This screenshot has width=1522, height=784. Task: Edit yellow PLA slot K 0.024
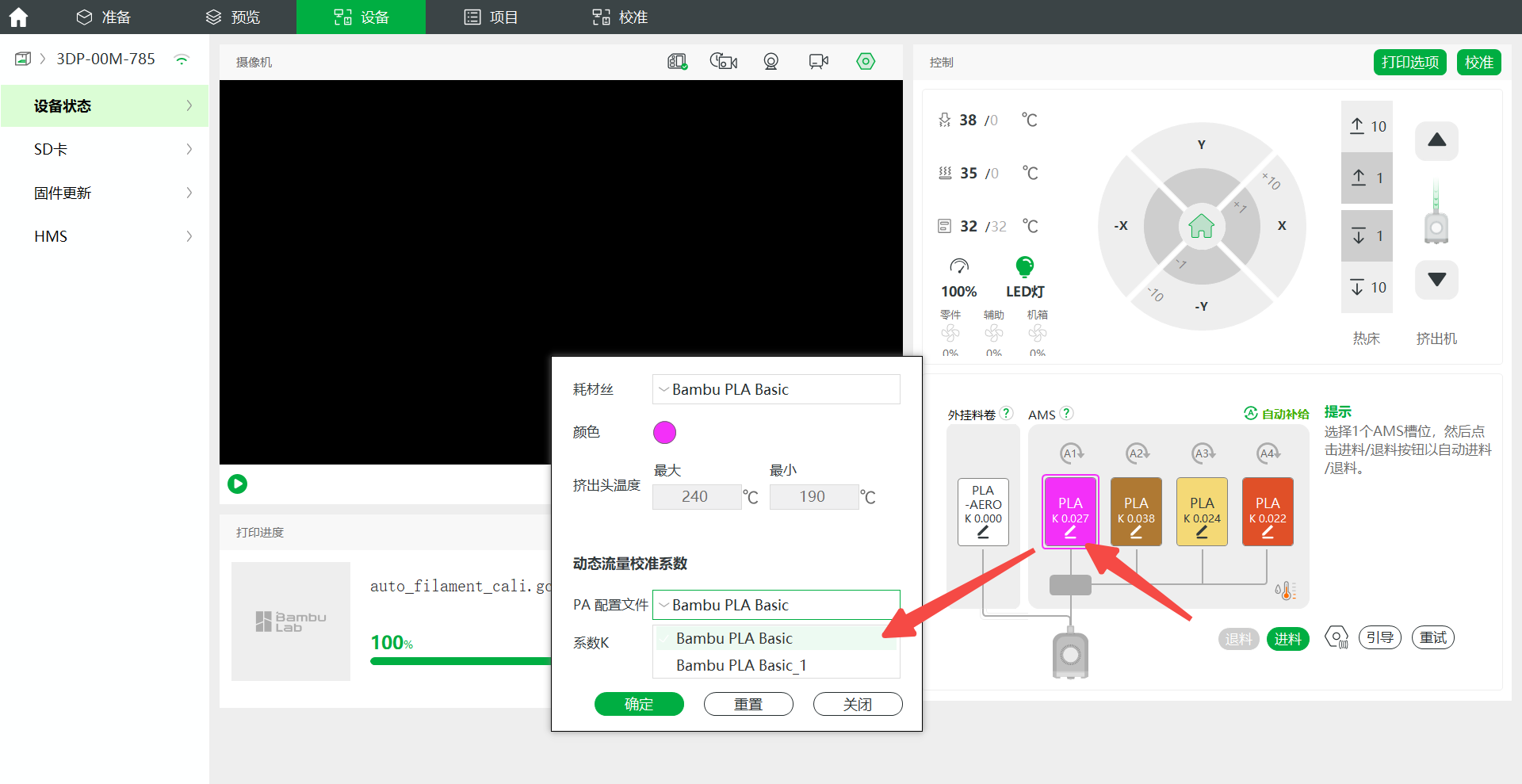[x=1202, y=533]
